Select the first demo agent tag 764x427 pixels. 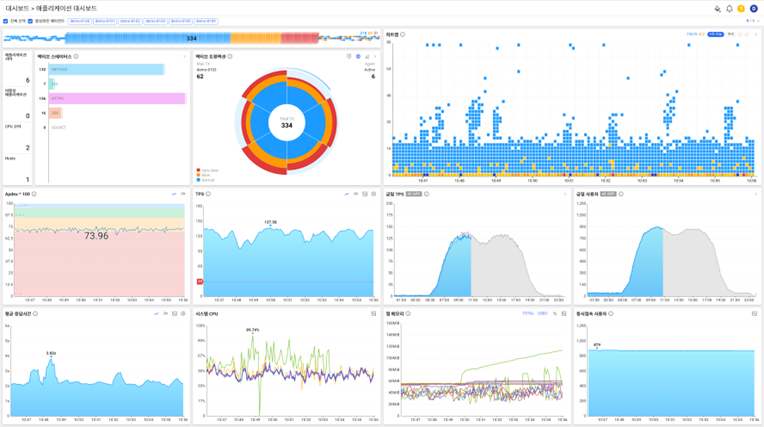(79, 21)
